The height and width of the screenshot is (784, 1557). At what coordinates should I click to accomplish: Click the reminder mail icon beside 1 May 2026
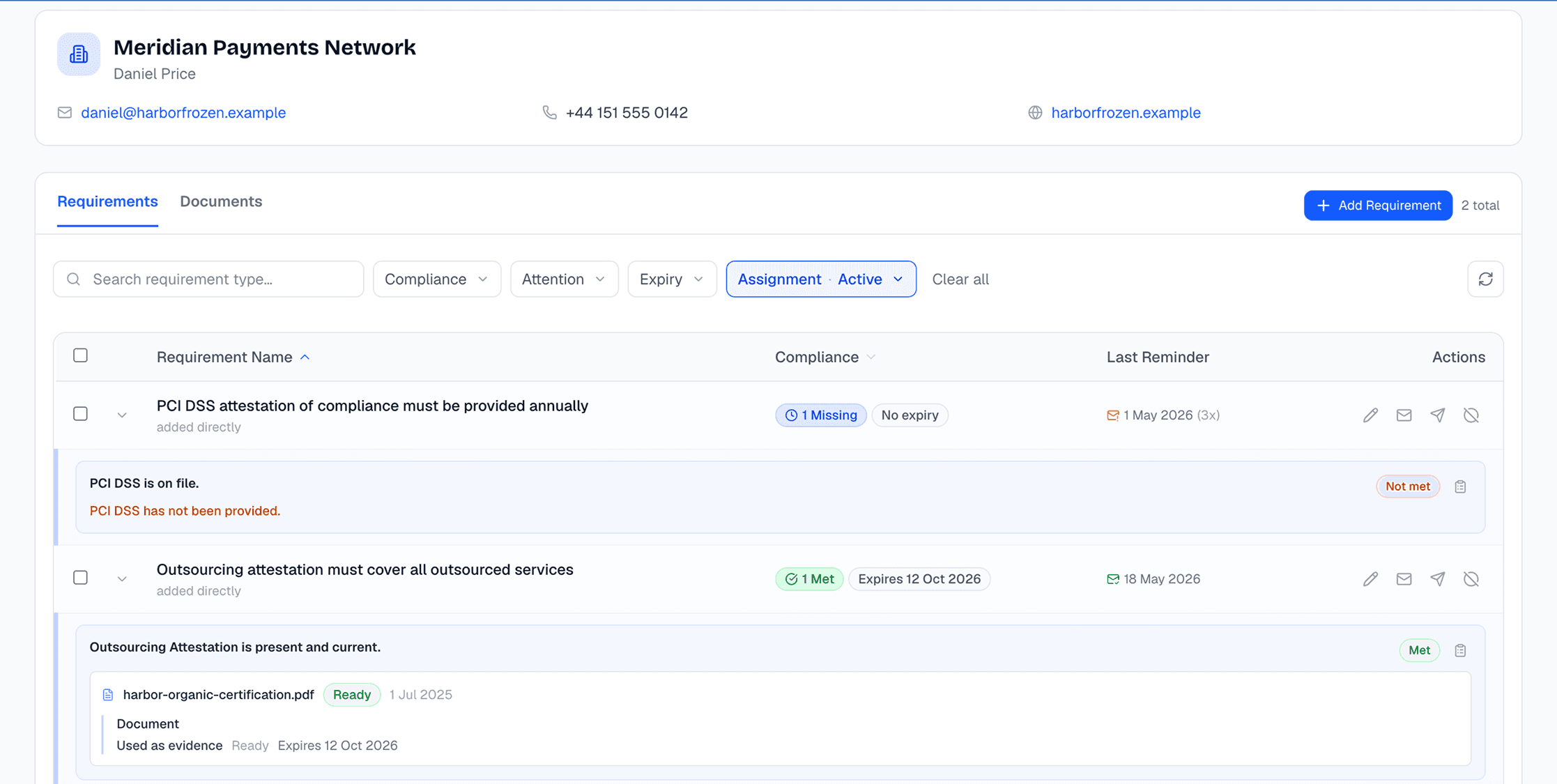coord(1112,415)
